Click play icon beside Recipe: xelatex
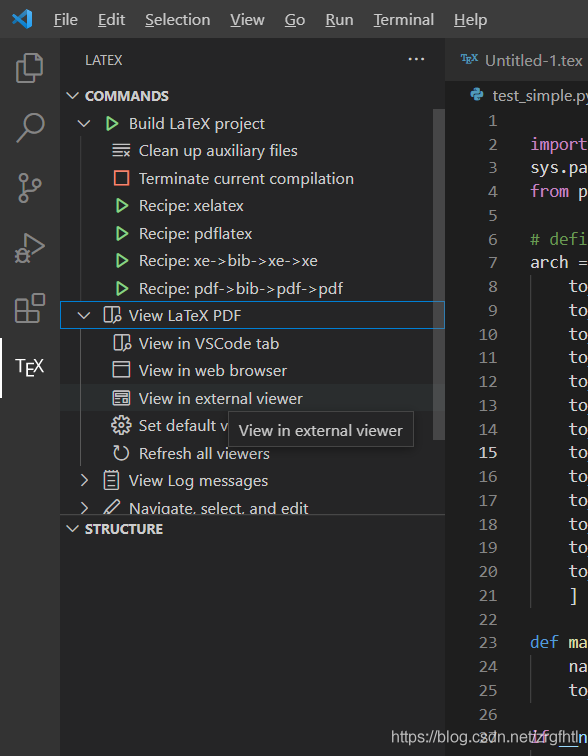588x756 pixels. (x=122, y=206)
